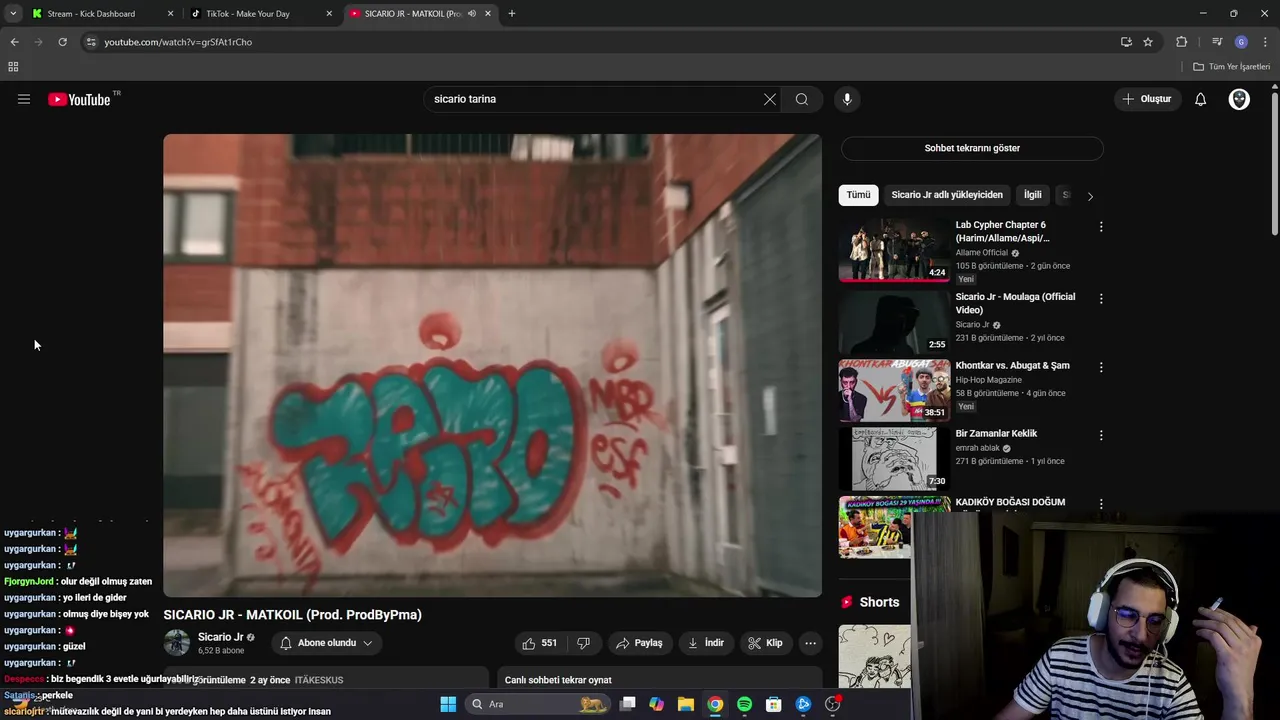Screen dimensions: 1280x720
Task: Click the Oluştur create button
Action: coord(1146,99)
